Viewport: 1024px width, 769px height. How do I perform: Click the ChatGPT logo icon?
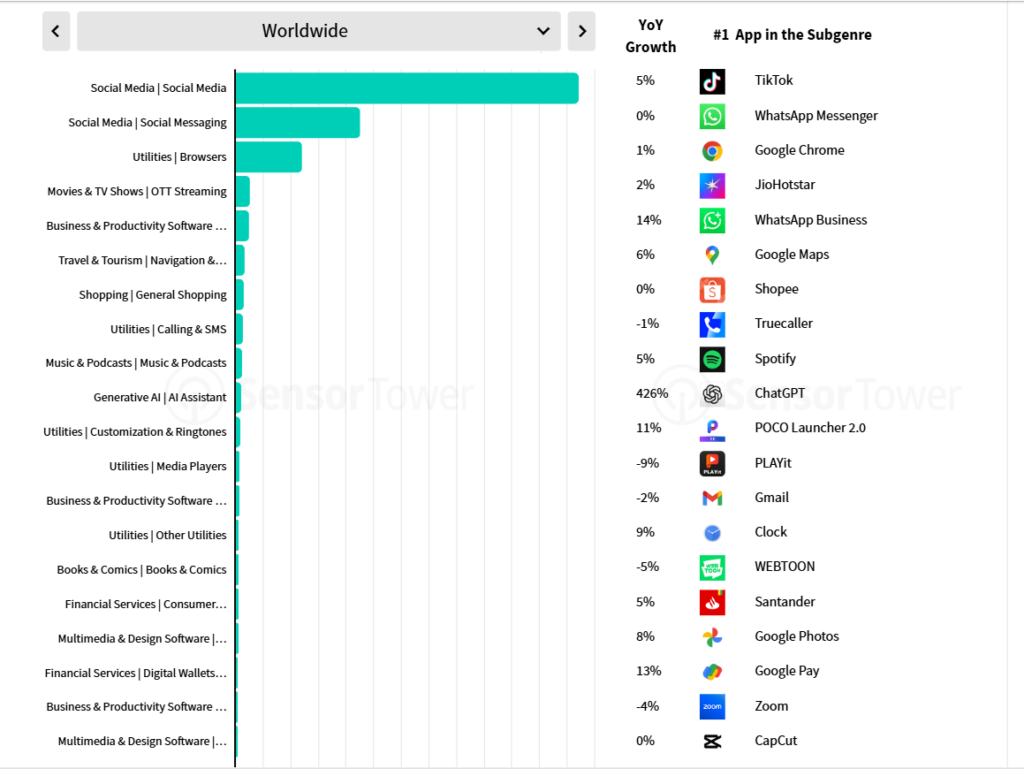tap(712, 394)
